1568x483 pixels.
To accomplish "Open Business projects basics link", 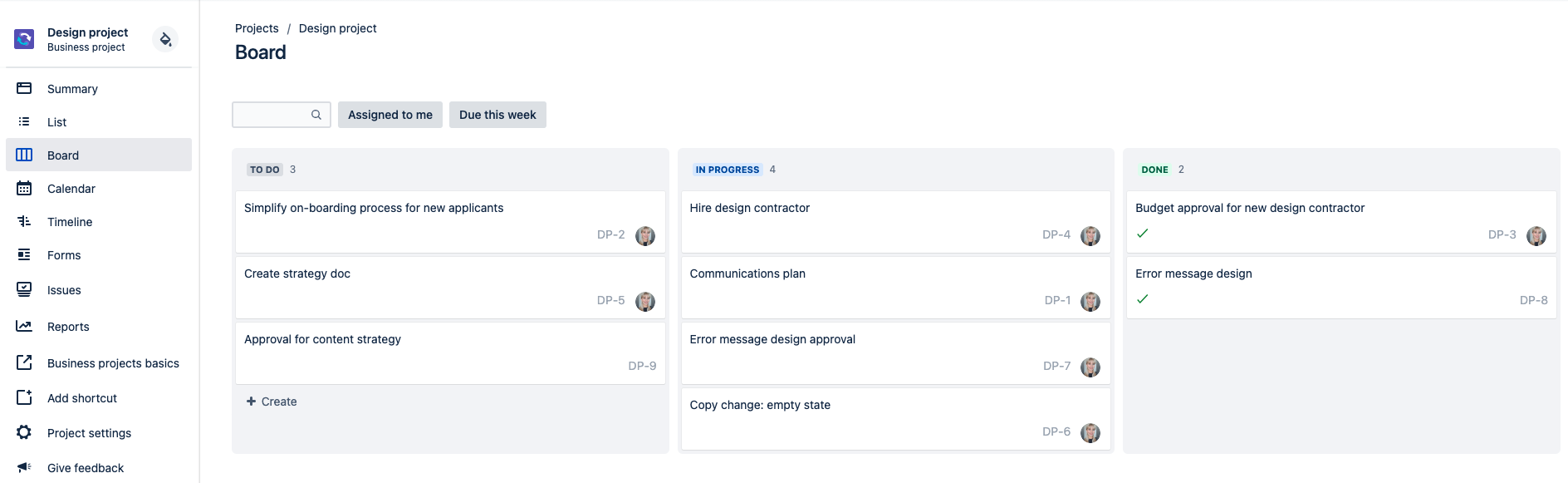I will (x=113, y=363).
